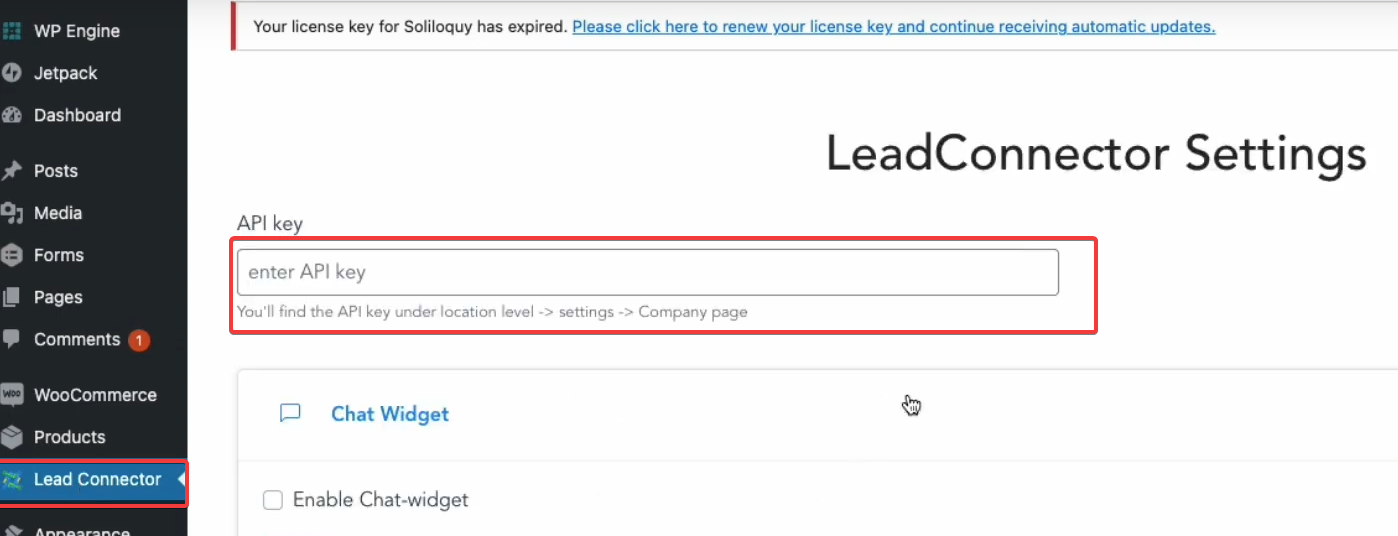Enable the Chat-widget checkbox
The width and height of the screenshot is (1398, 536).
coord(273,500)
